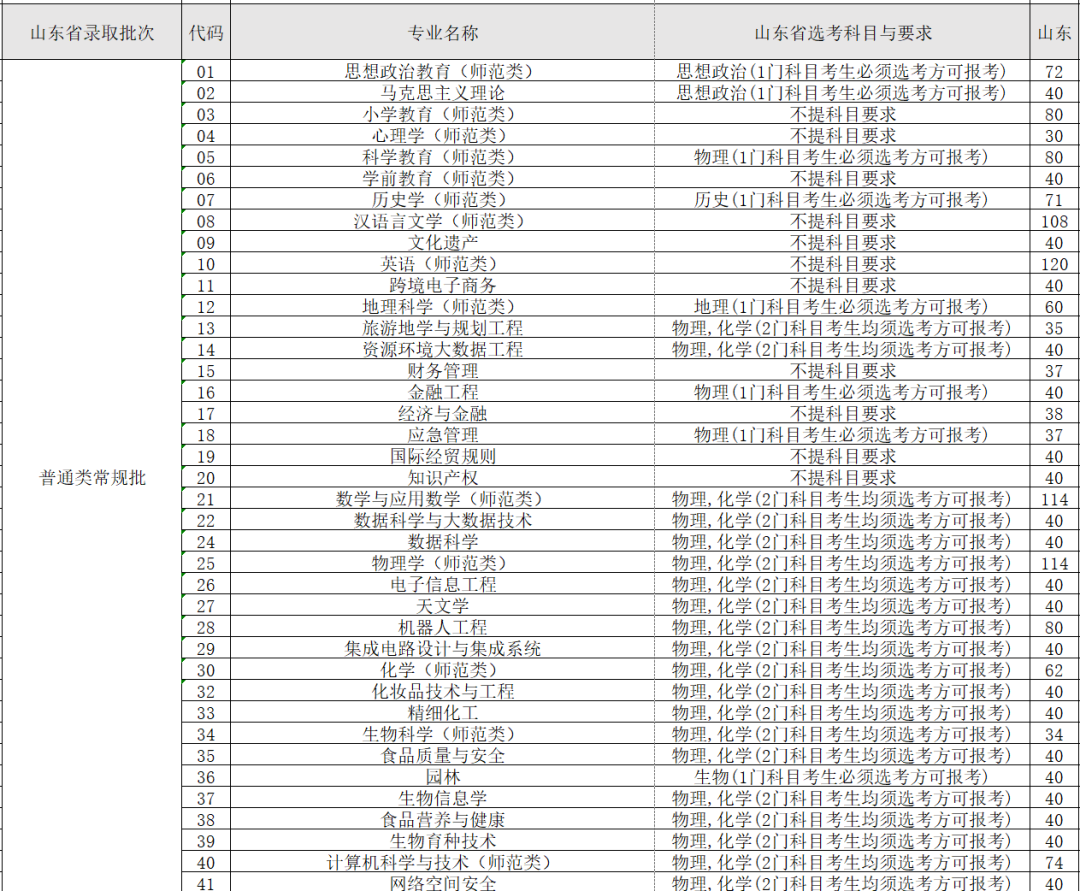
Task: Select the 天文学 cell
Action: point(442,605)
